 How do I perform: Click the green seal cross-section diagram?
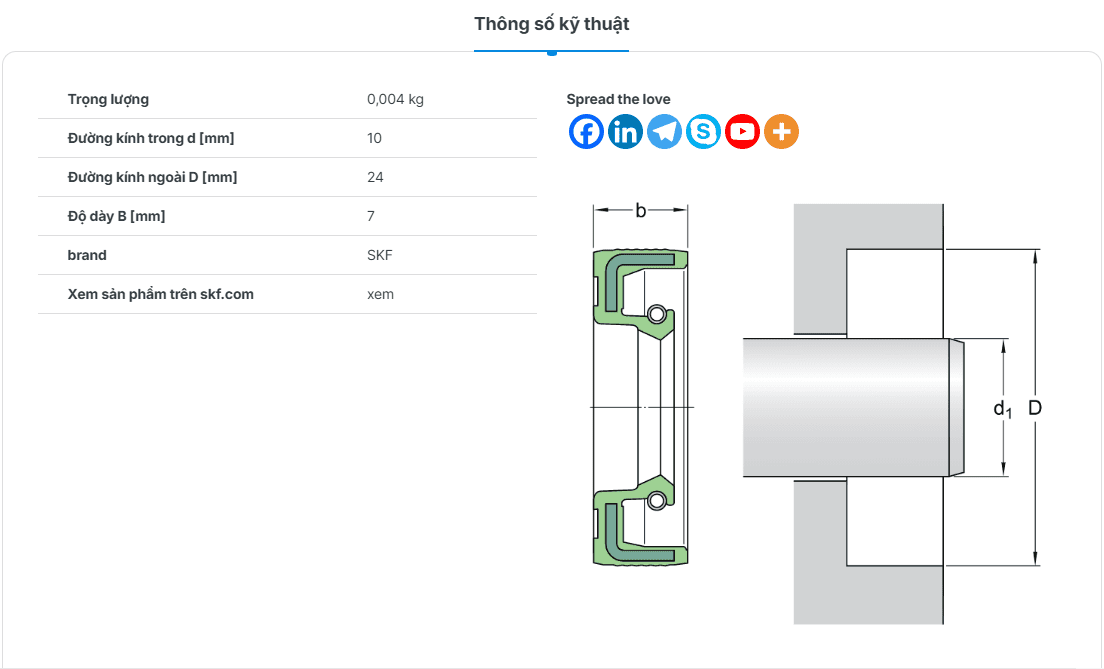(640, 405)
